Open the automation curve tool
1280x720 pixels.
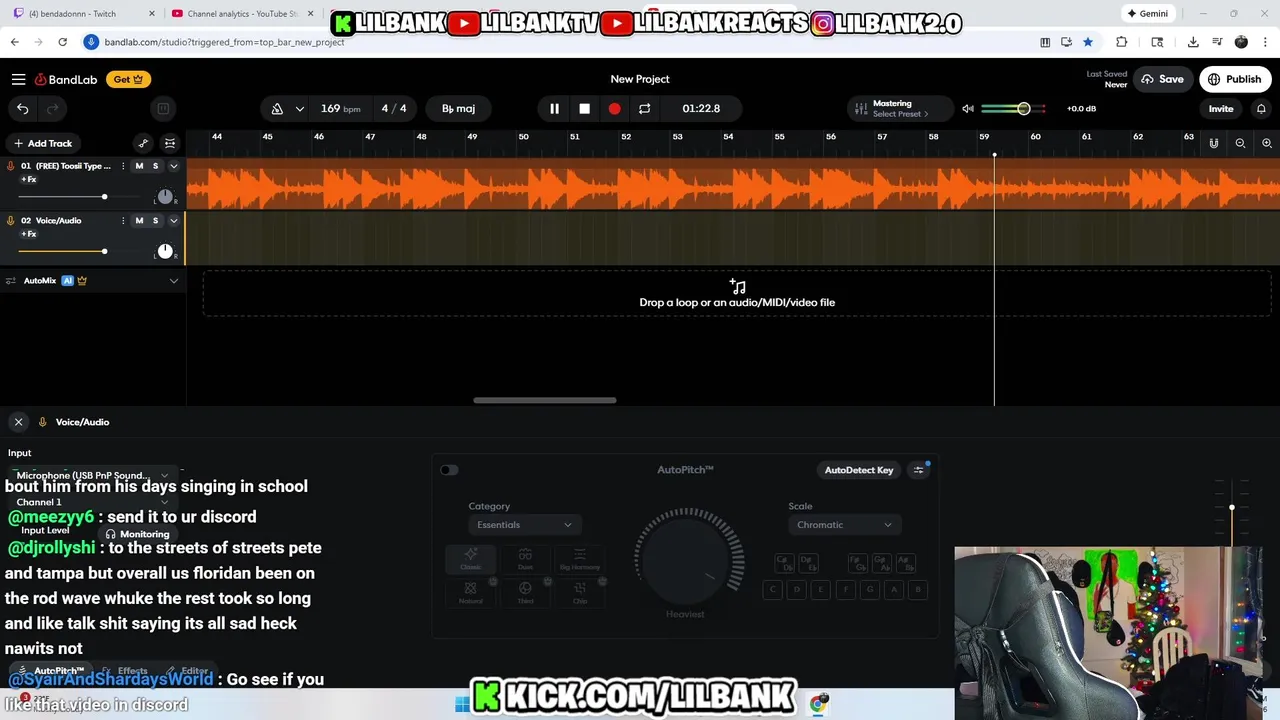(x=143, y=143)
